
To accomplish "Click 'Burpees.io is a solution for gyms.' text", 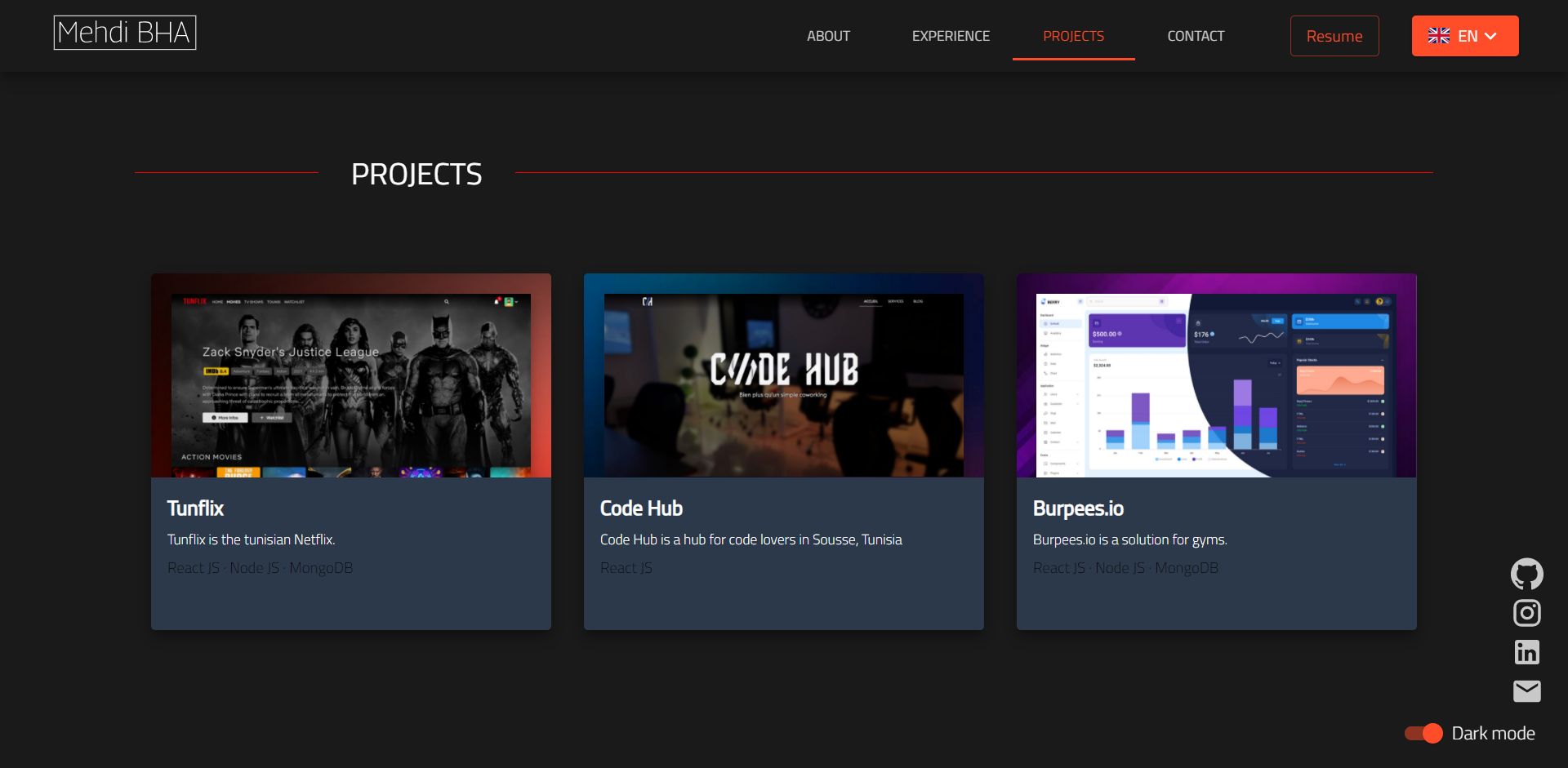I will (1129, 539).
